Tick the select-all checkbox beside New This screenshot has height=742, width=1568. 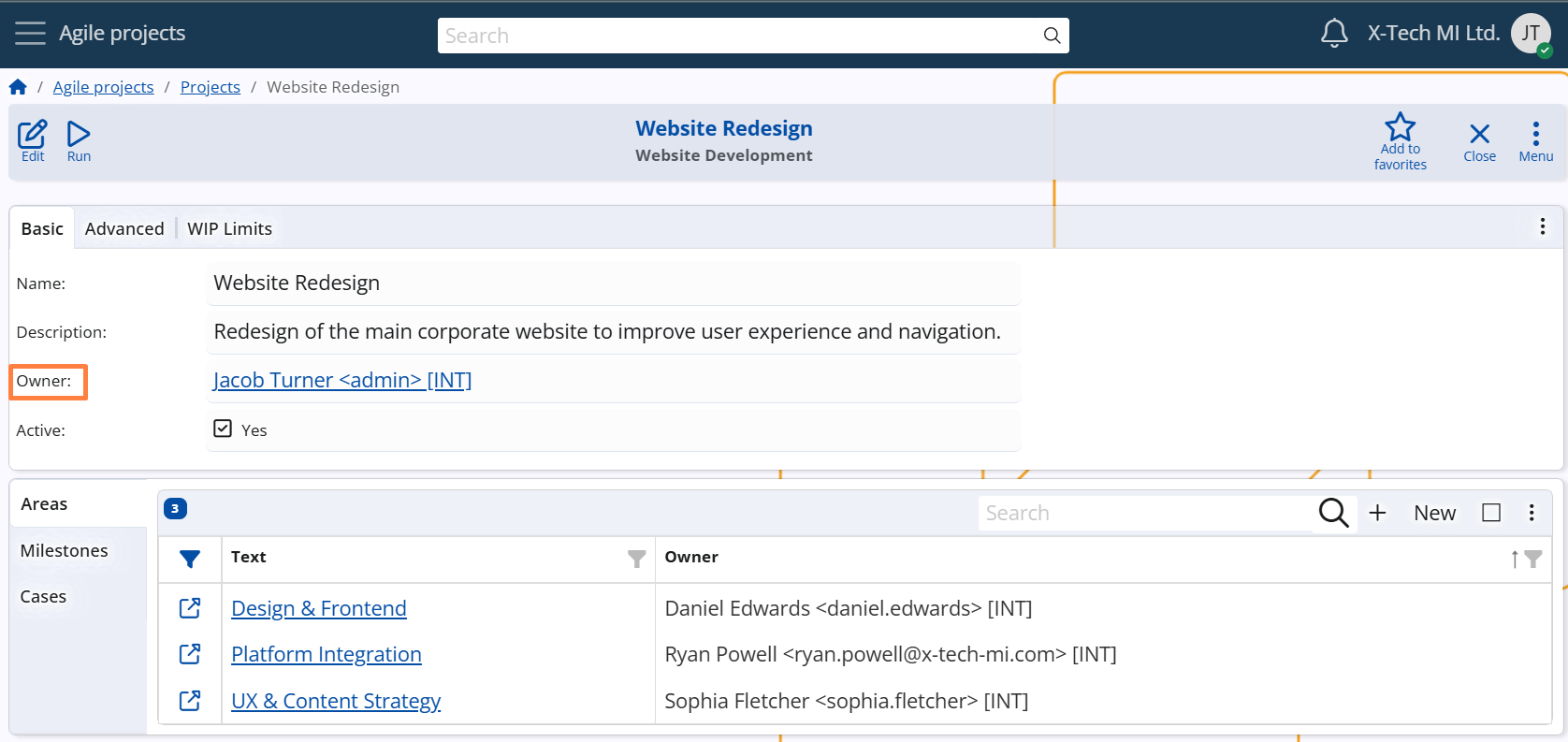[x=1491, y=513]
